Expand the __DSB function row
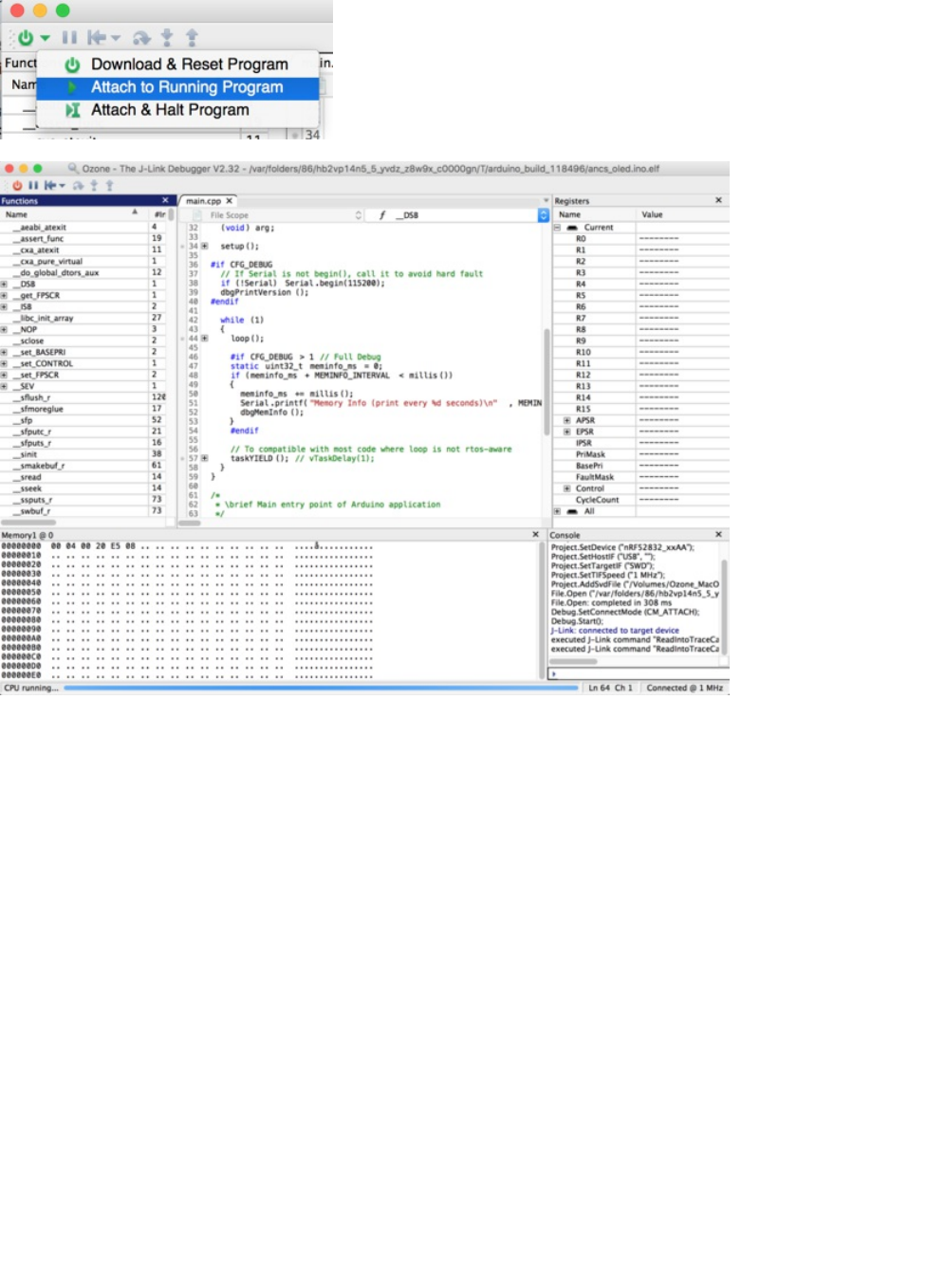 pos(4,285)
